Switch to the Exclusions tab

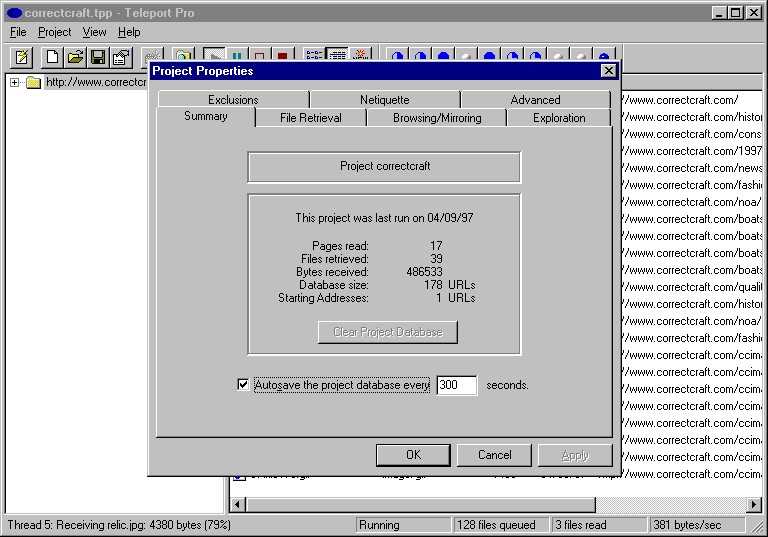click(x=233, y=99)
